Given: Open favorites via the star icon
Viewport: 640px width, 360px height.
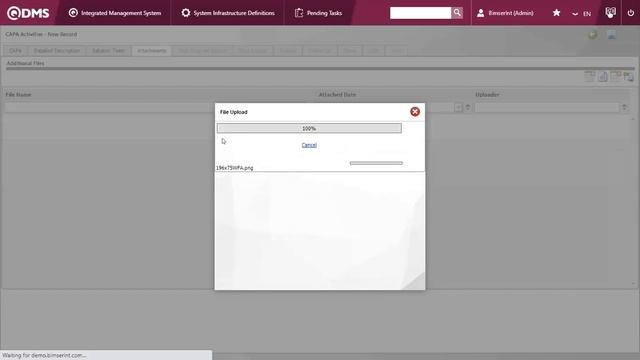Looking at the screenshot, I should point(556,13).
